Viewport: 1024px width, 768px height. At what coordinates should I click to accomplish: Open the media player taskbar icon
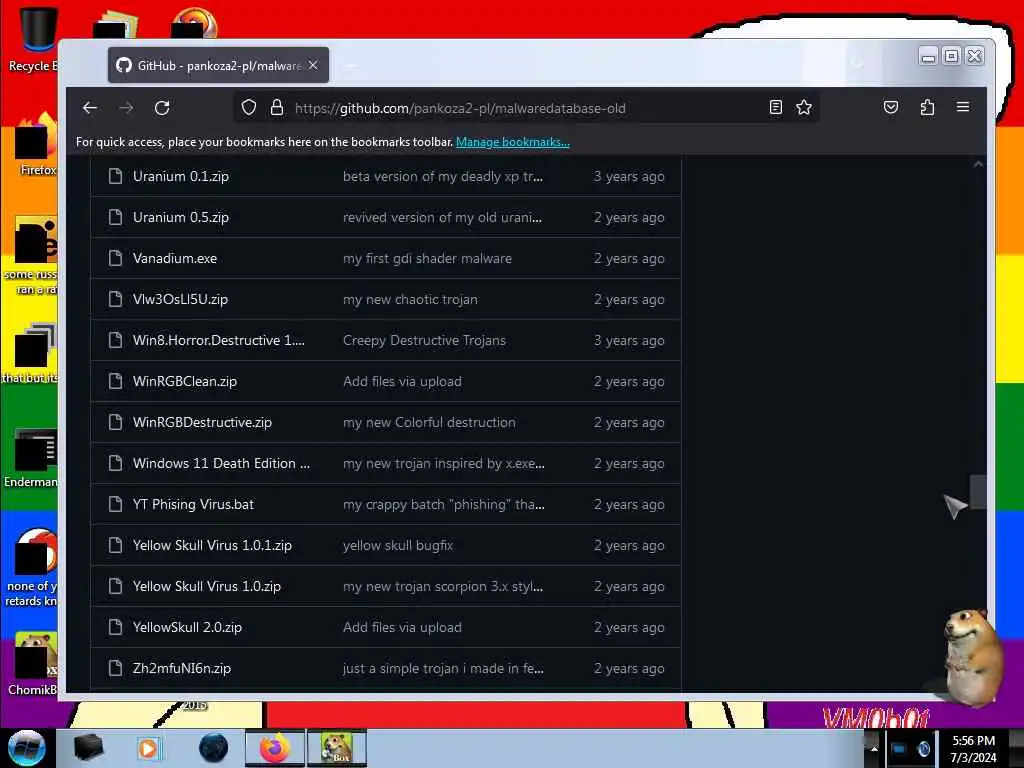click(148, 748)
